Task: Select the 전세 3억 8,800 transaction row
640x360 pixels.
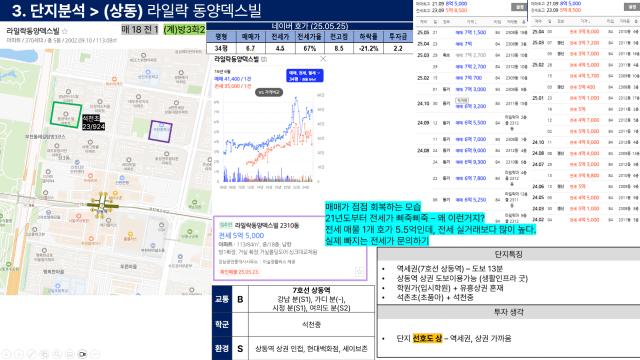Action: pos(585,176)
